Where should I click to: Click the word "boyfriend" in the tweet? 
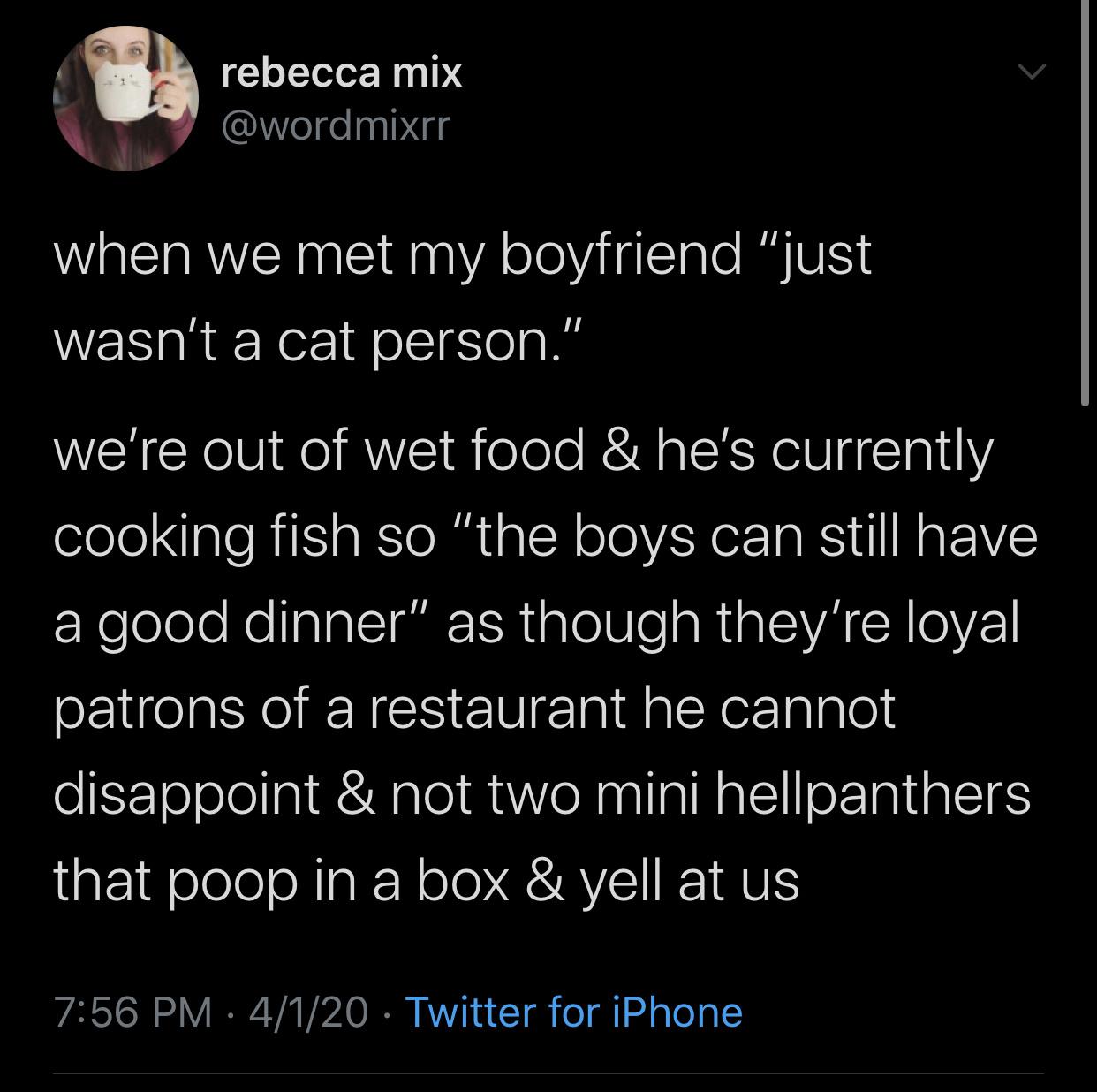(x=621, y=254)
